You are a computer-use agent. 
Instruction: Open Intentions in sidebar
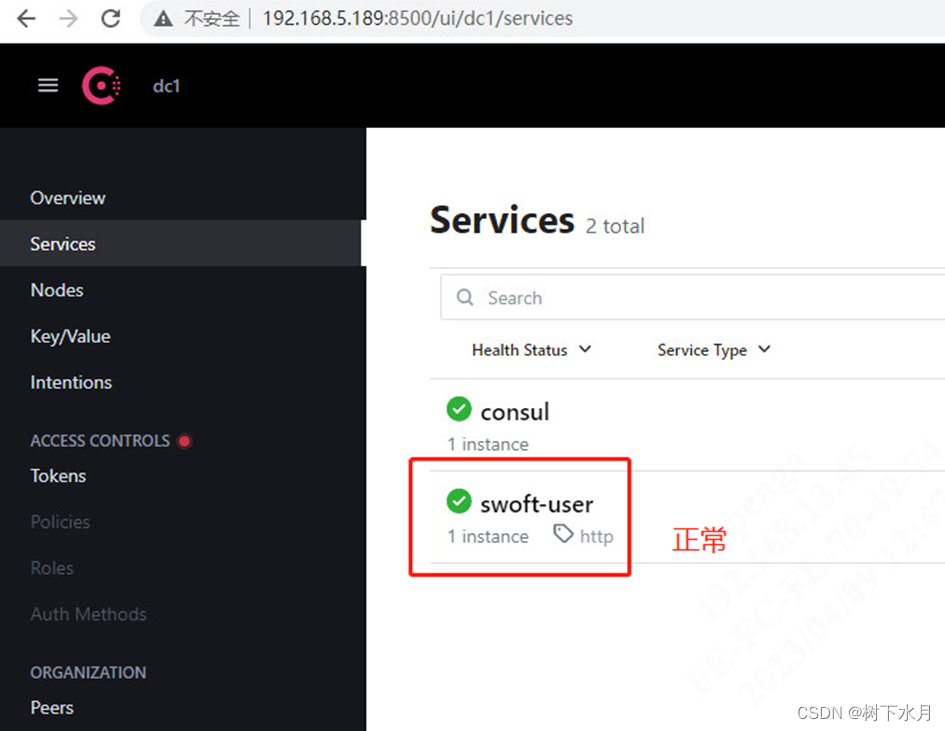[x=71, y=383]
